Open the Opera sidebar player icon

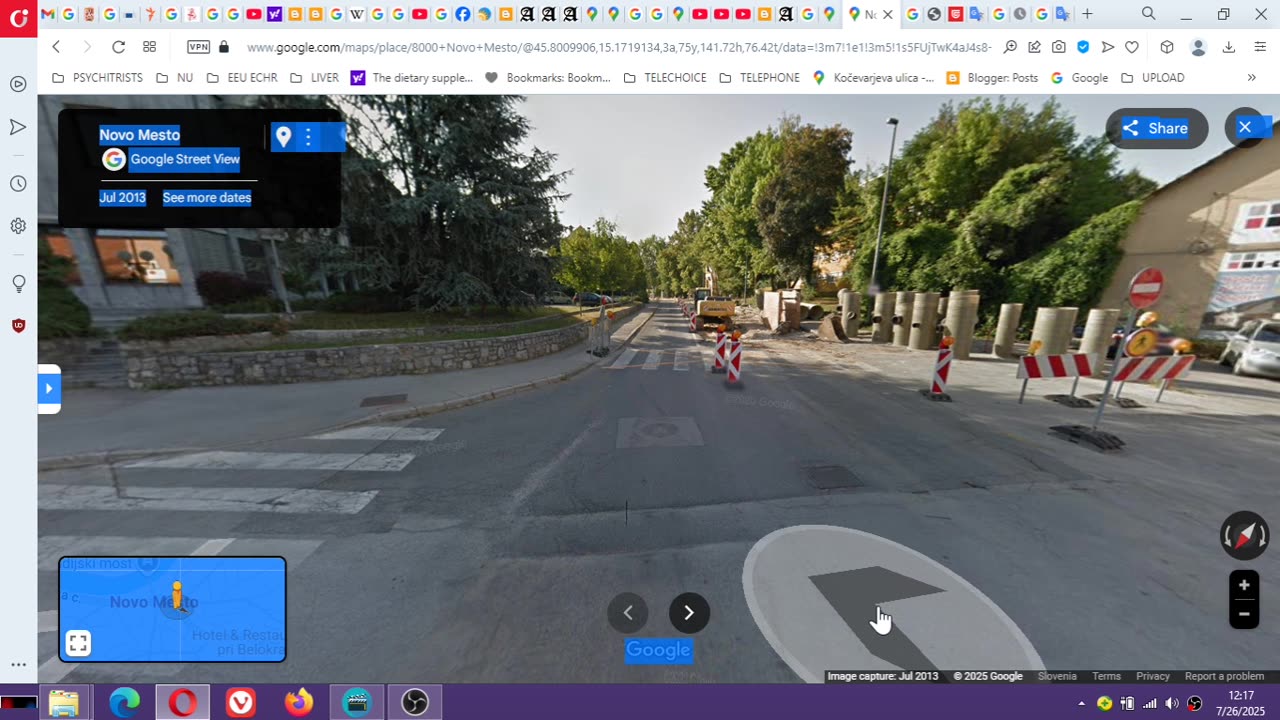point(18,84)
